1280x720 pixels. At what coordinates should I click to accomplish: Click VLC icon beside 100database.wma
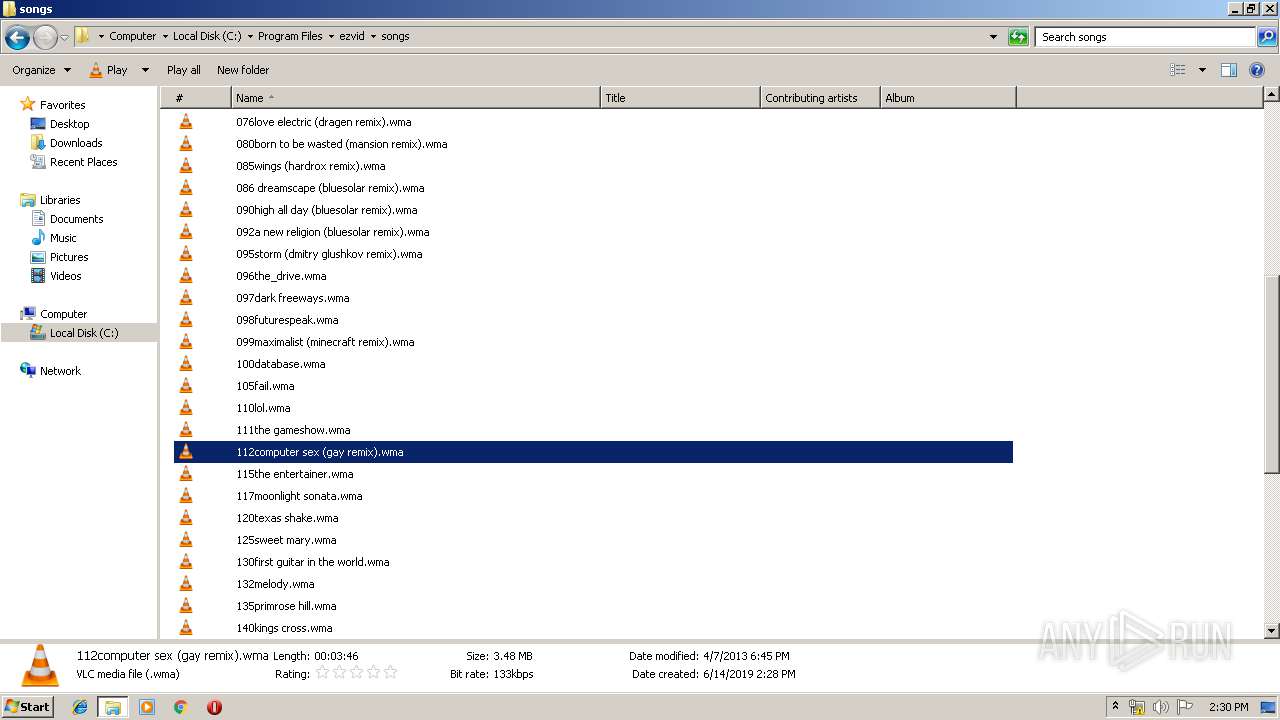185,364
